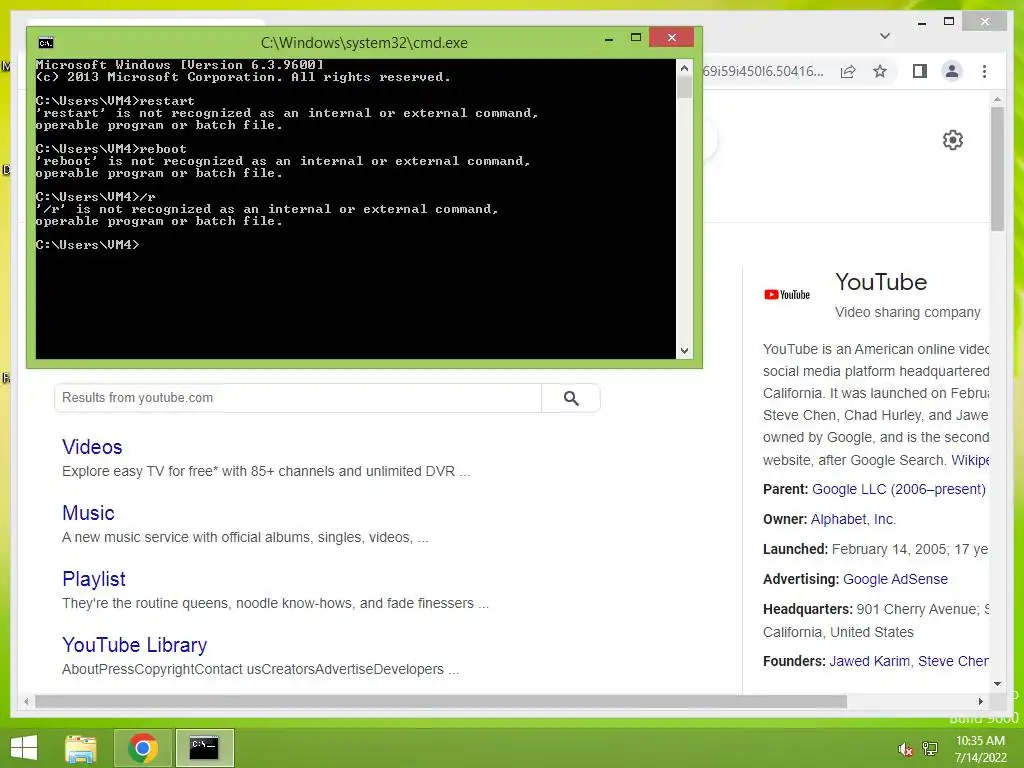Screen dimensions: 1024x768
Task: Open the Windows Start button
Action: click(24, 748)
